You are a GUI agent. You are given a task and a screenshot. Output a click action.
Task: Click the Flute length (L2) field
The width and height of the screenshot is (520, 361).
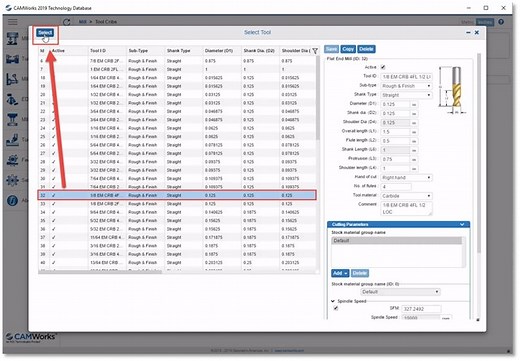[395, 141]
